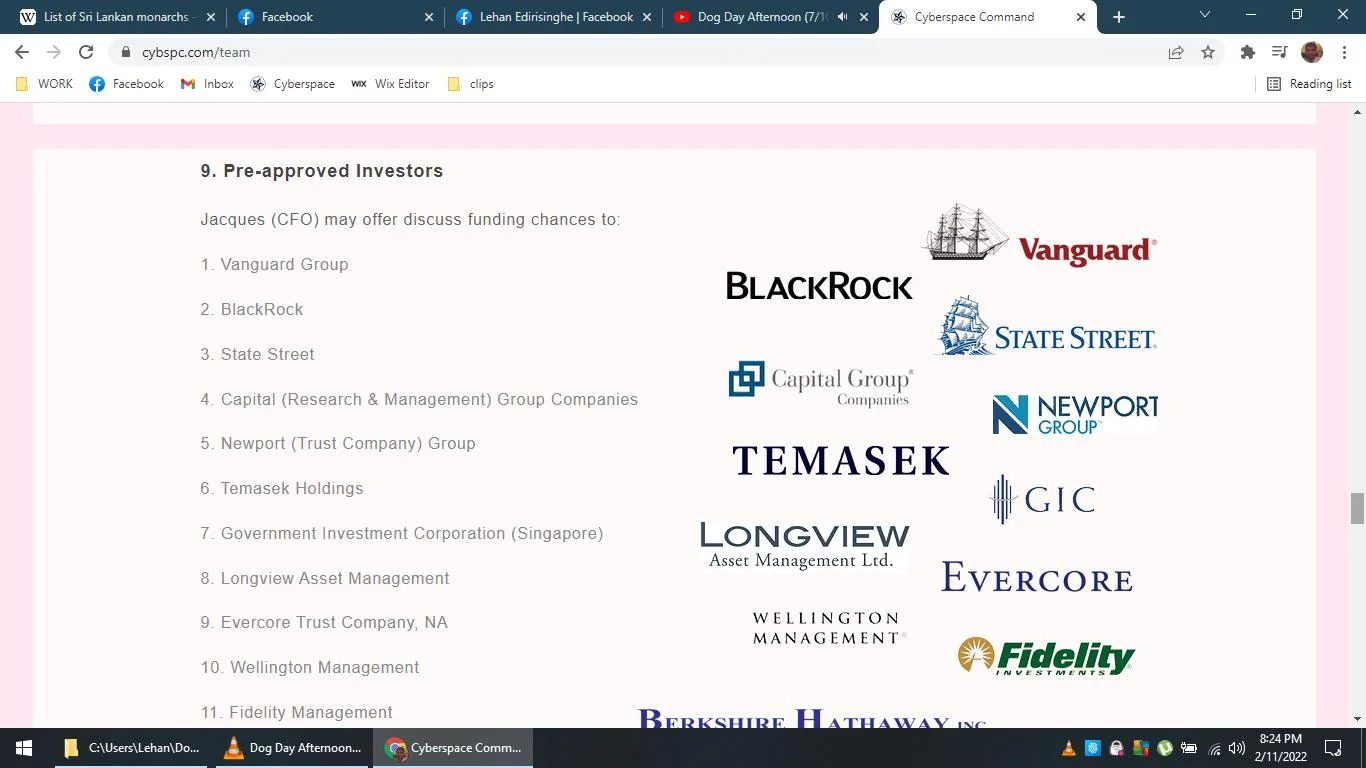Click the Temasek logo image
Screen dimensions: 1366x768
841,460
